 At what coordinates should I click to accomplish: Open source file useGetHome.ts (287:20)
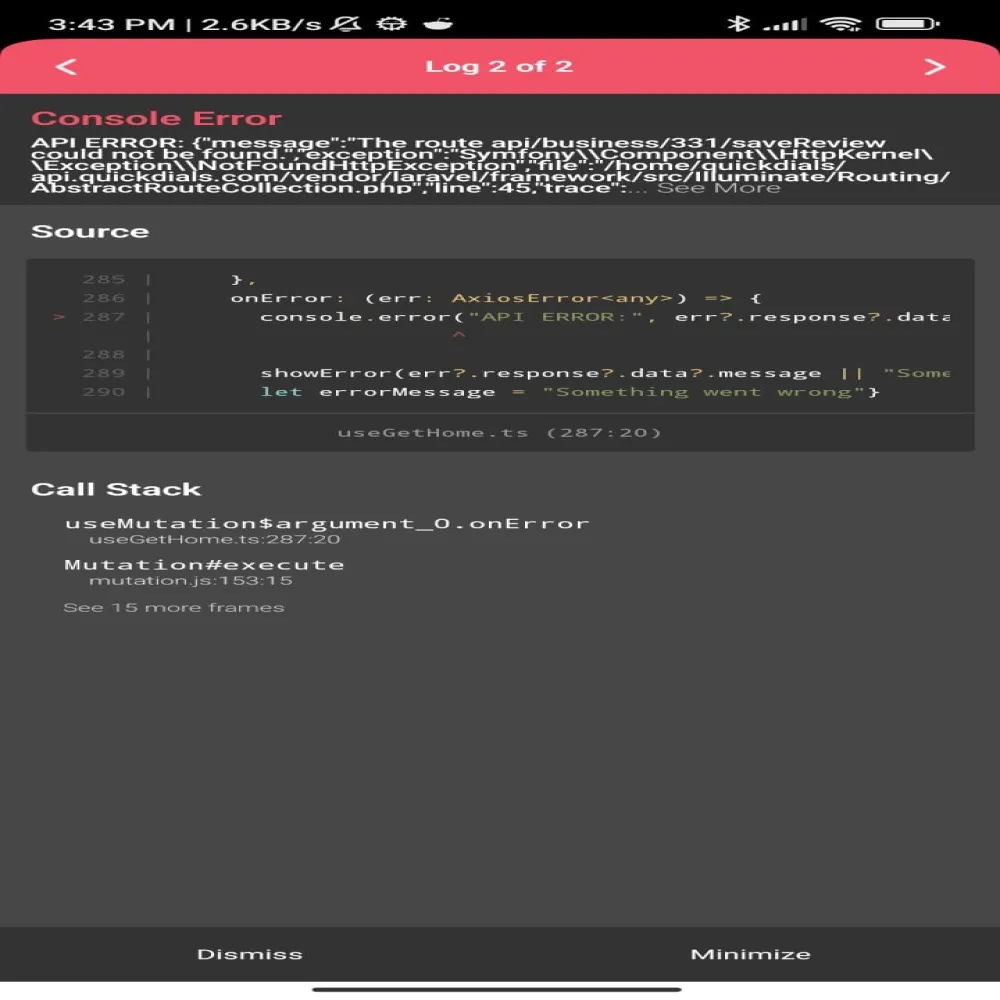click(500, 432)
